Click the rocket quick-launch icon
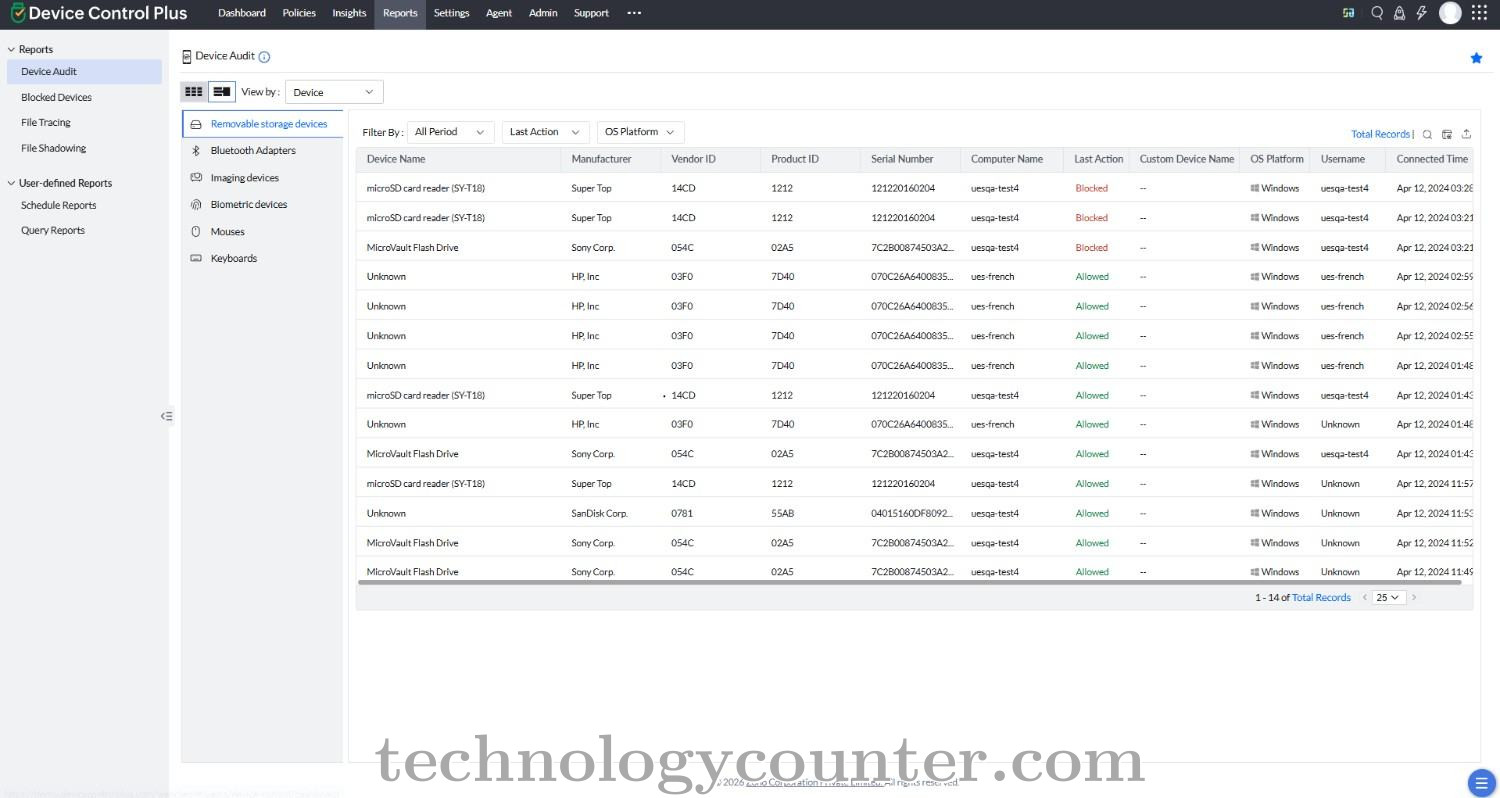 click(x=1399, y=13)
